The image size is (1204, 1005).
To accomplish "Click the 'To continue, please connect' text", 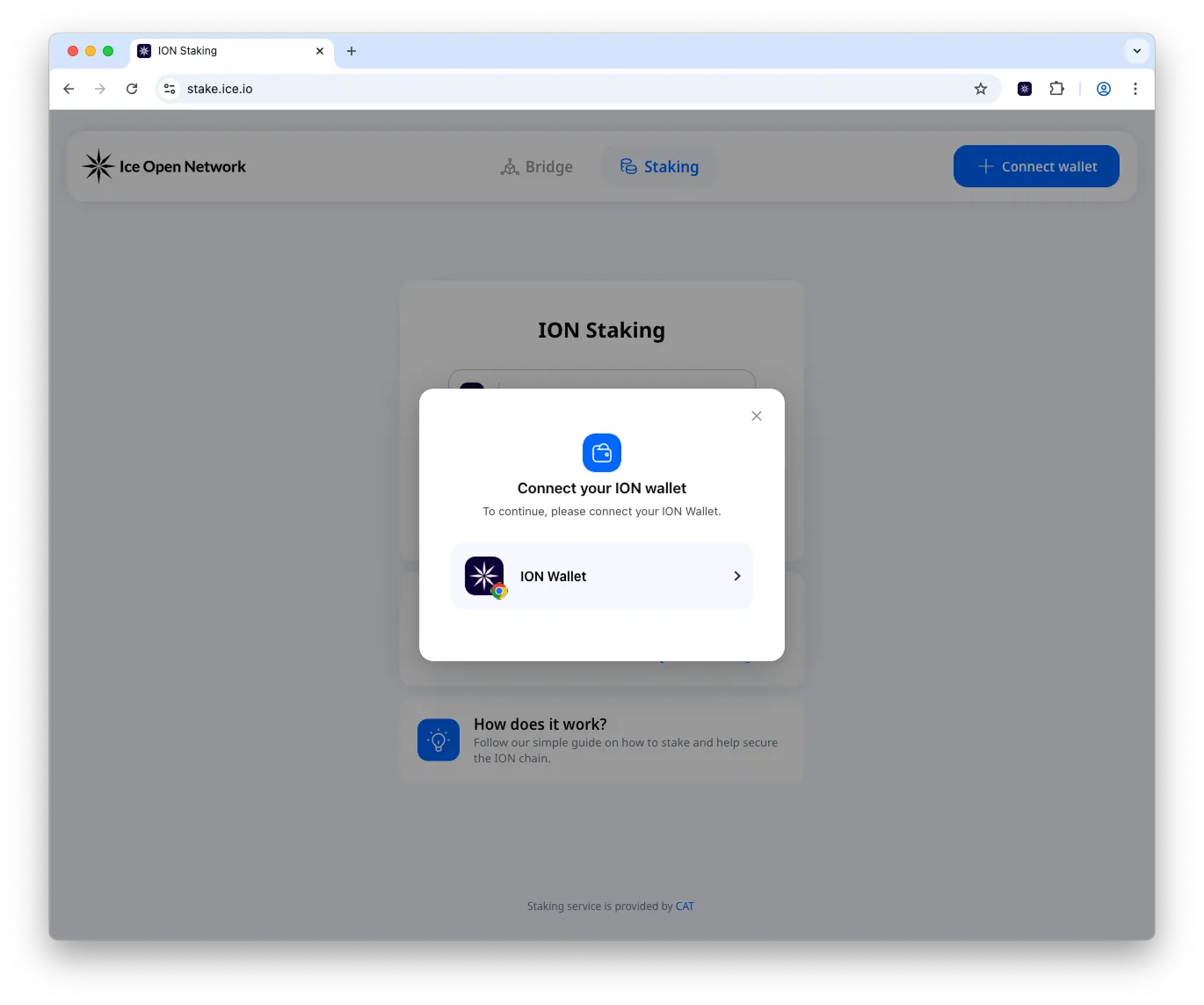I will coord(602,512).
